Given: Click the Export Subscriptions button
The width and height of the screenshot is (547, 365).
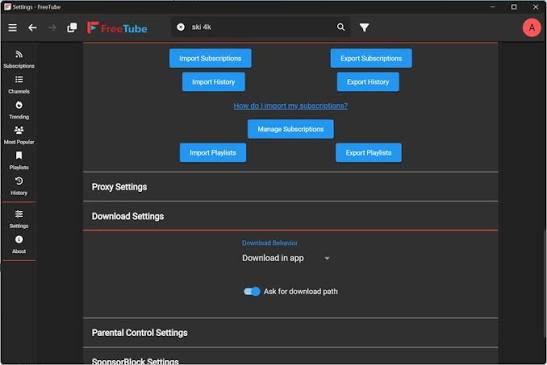Looking at the screenshot, I should coord(371,58).
